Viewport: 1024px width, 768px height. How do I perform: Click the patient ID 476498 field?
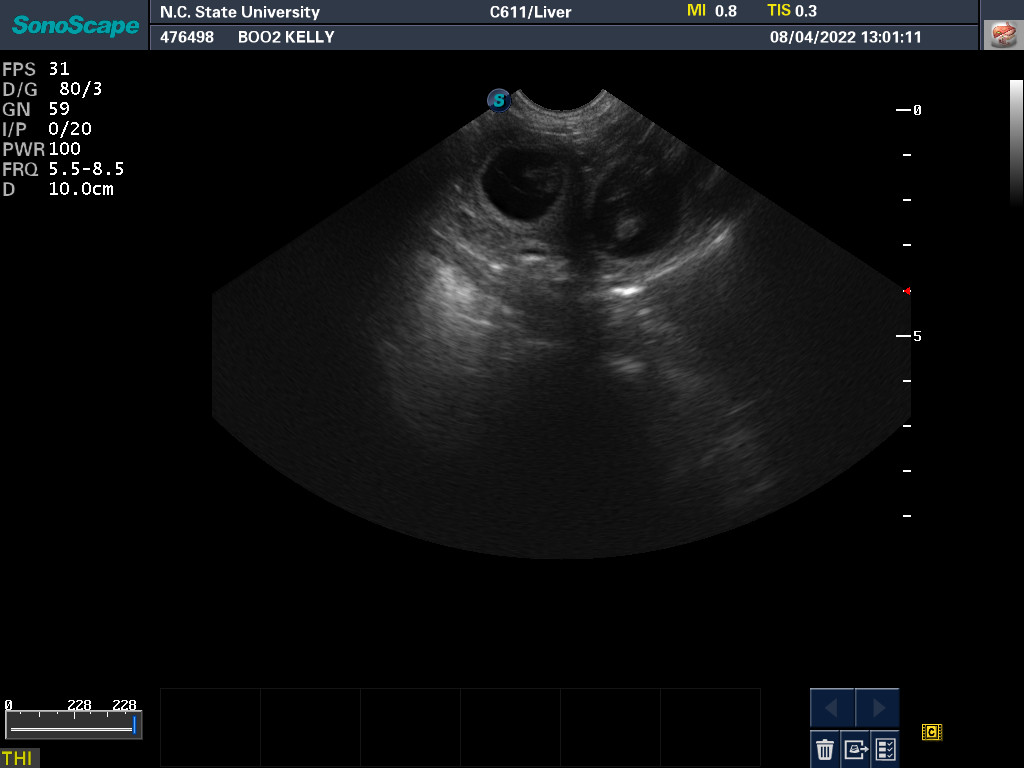(x=185, y=37)
